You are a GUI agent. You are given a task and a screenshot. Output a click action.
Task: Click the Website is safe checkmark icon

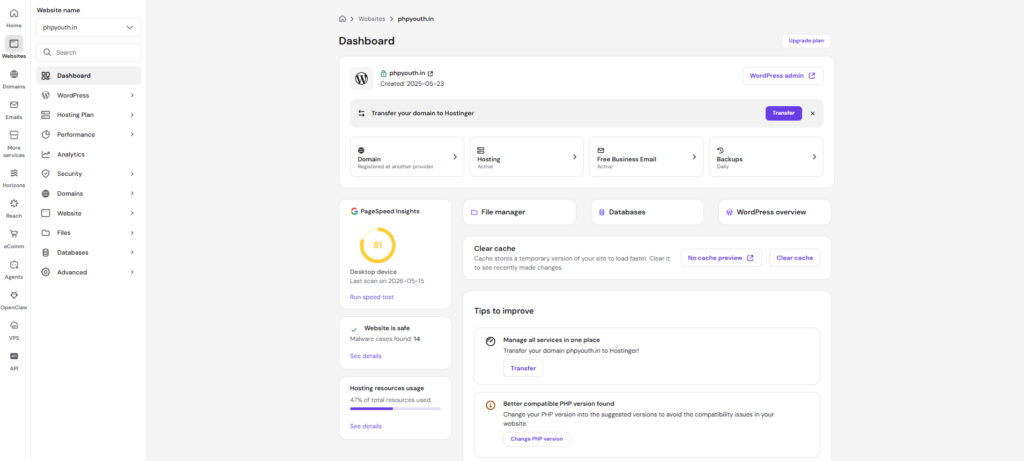[x=354, y=330]
